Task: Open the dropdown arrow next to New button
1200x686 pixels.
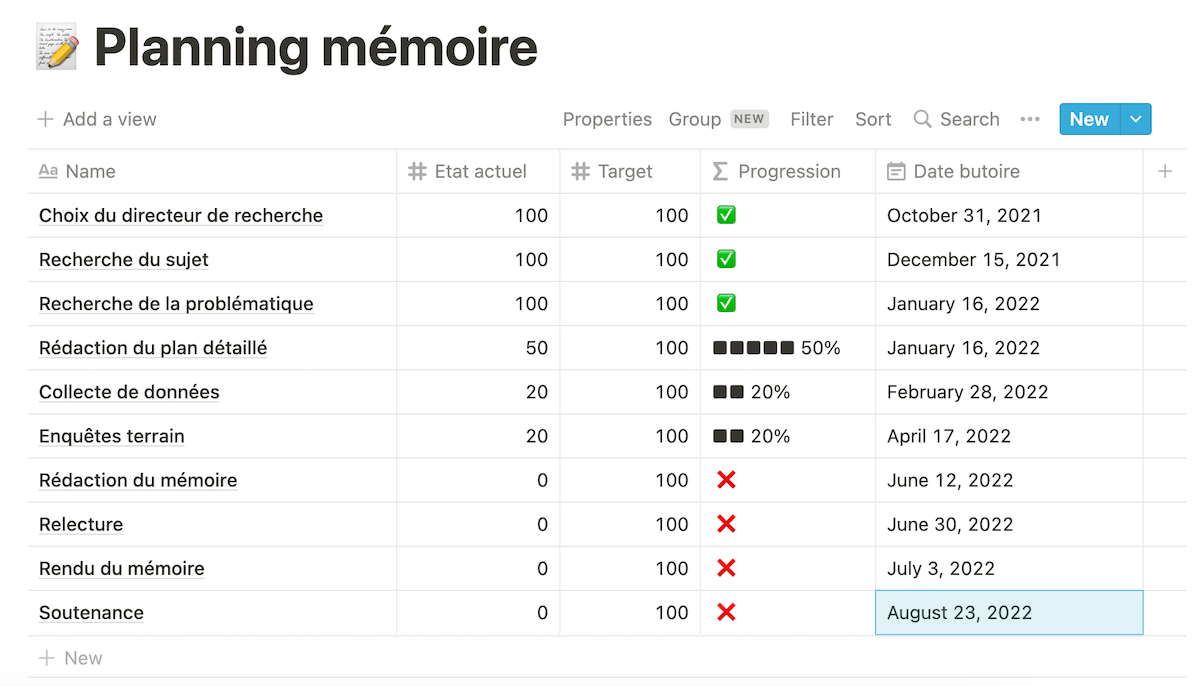Action: click(x=1135, y=119)
